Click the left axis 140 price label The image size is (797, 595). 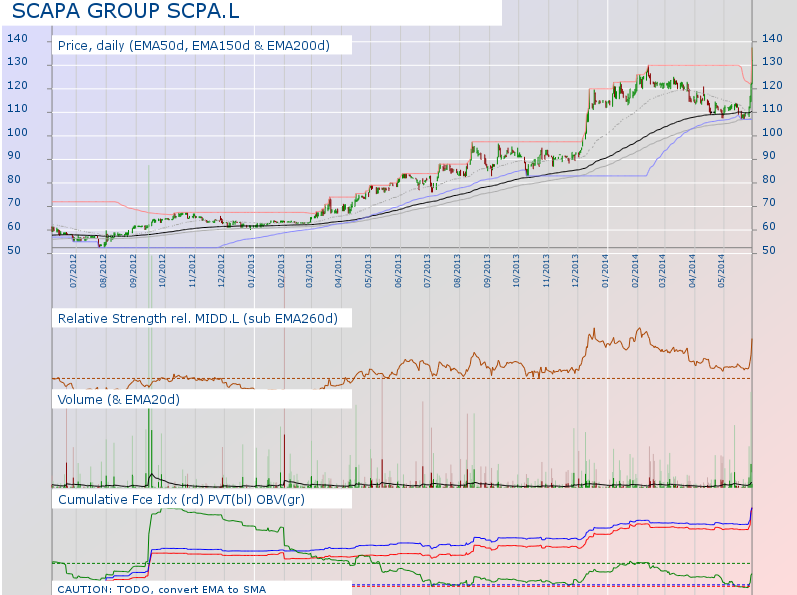click(x=17, y=38)
